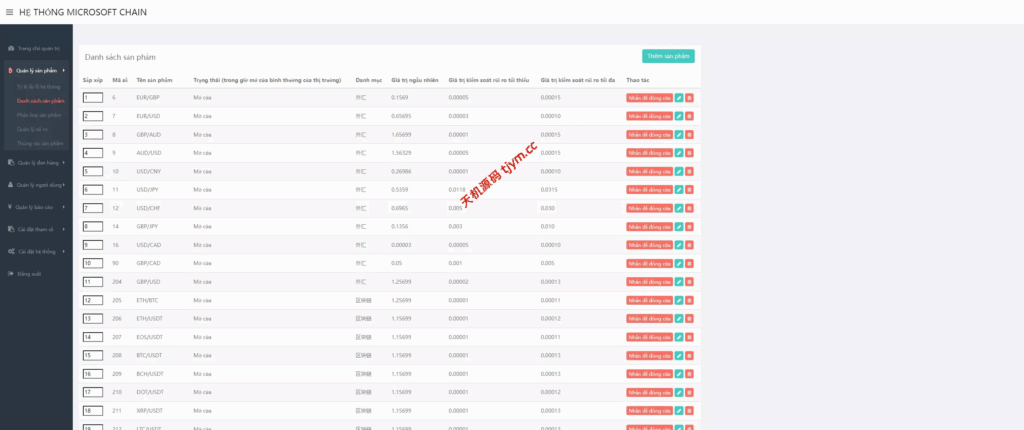This screenshot has height=430, width=1024.
Task: Toggle the hamburger sidebar menu icon
Action: coord(9,12)
